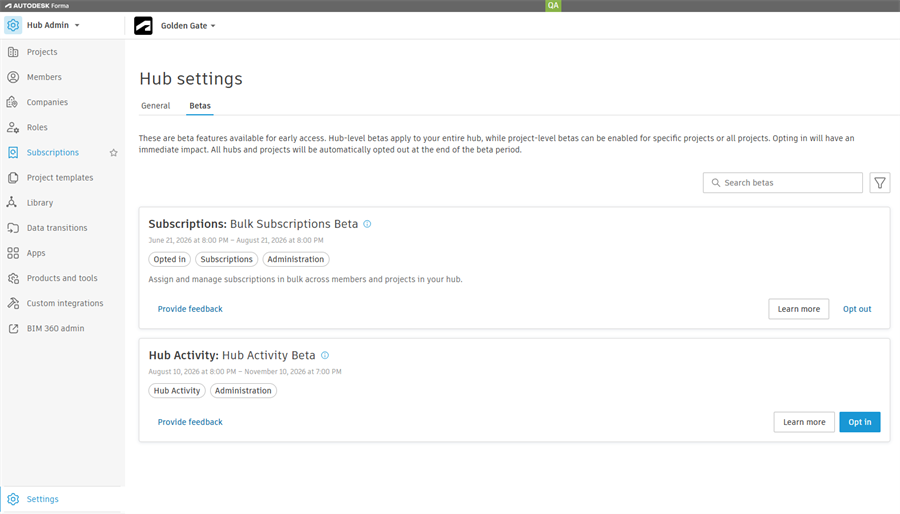Click the Products and tools icon
900x514 pixels.
click(x=13, y=278)
